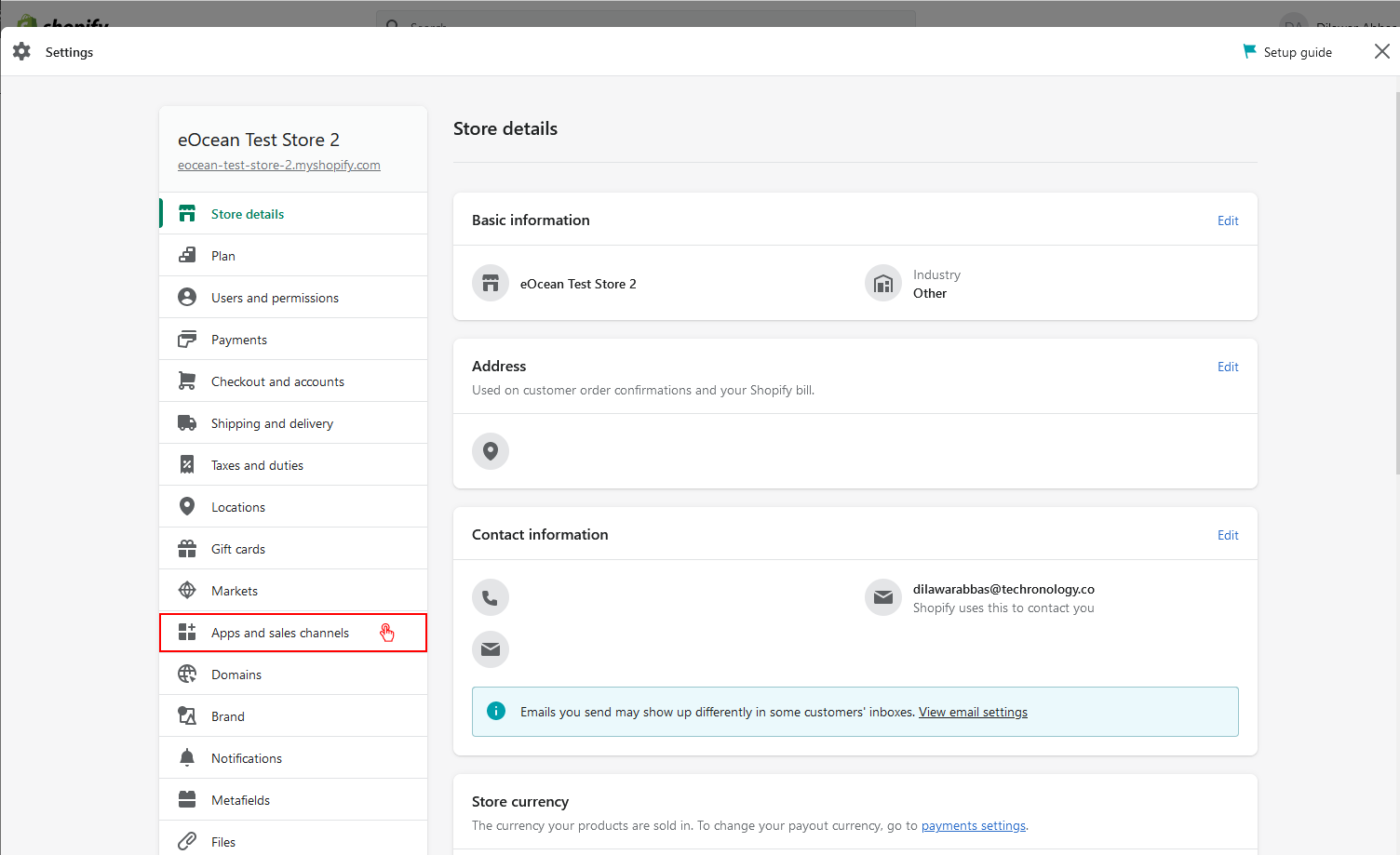Click the blue info icon in email banner
Viewport: 1400px width, 855px height.
496,712
